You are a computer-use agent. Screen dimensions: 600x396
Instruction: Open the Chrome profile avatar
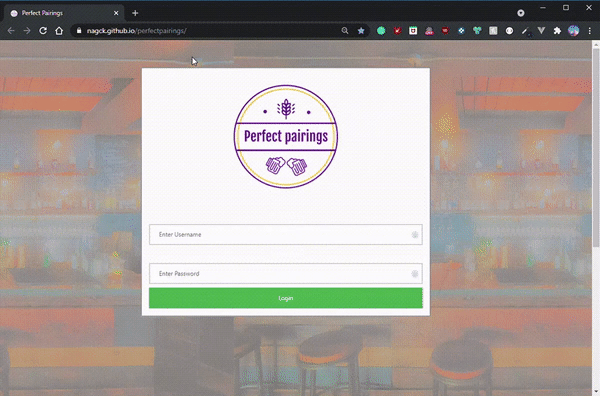[x=573, y=31]
